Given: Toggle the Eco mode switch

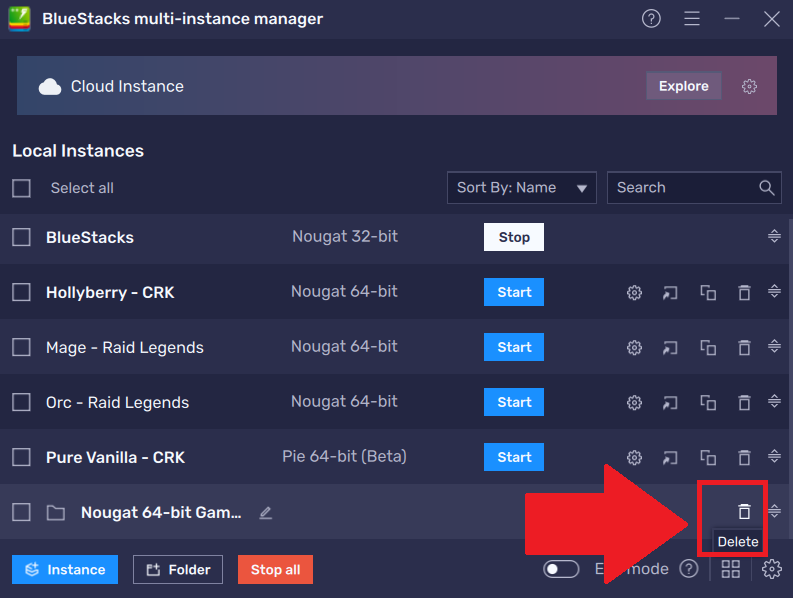Looking at the screenshot, I should (561, 569).
